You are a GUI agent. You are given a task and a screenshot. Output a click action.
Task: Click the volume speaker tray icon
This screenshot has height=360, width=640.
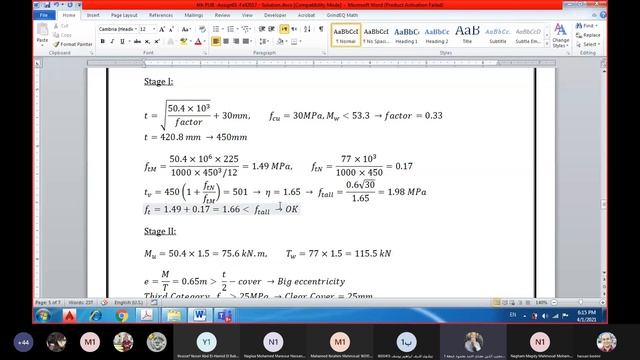click(545, 316)
